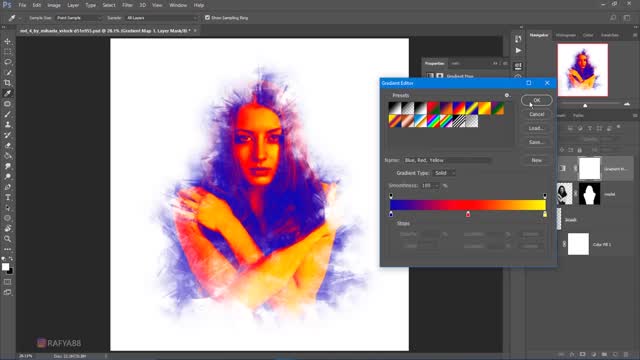The image size is (640, 360).
Task: Open the collapsed Actions panel play icon
Action: coord(518,51)
